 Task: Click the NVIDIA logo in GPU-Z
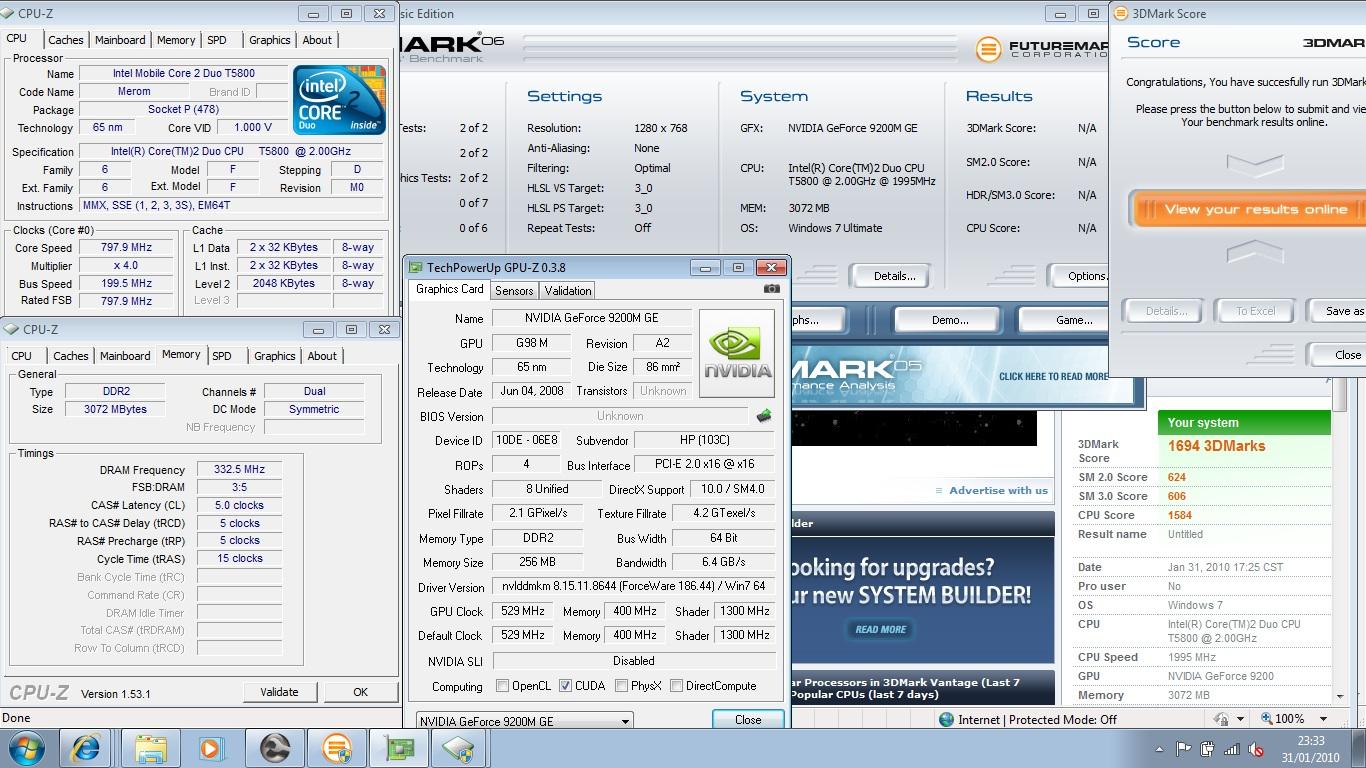(x=737, y=353)
